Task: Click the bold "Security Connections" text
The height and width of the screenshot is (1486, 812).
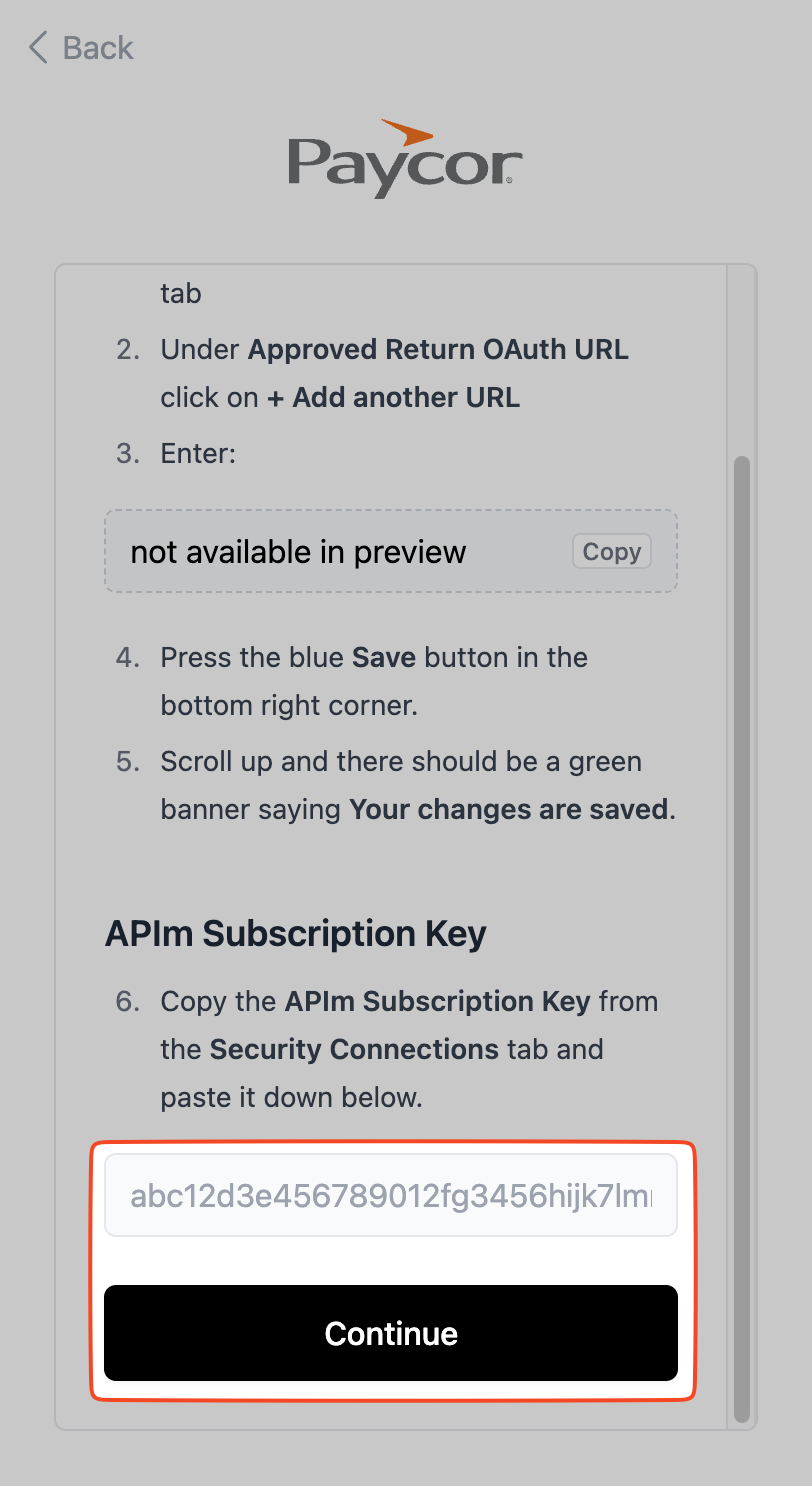Action: tap(354, 1049)
